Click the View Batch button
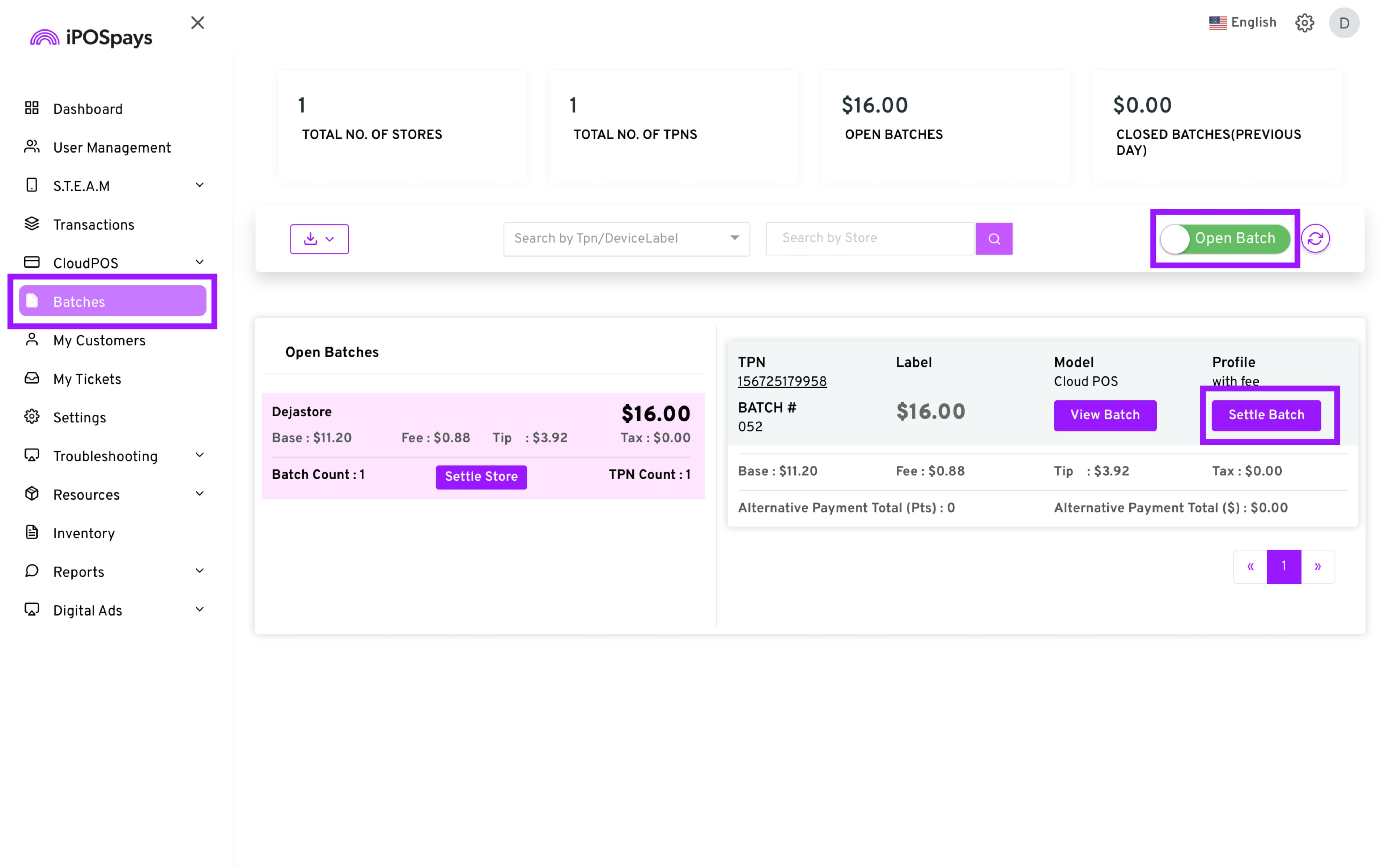This screenshot has width=1389, height=868. tap(1104, 415)
